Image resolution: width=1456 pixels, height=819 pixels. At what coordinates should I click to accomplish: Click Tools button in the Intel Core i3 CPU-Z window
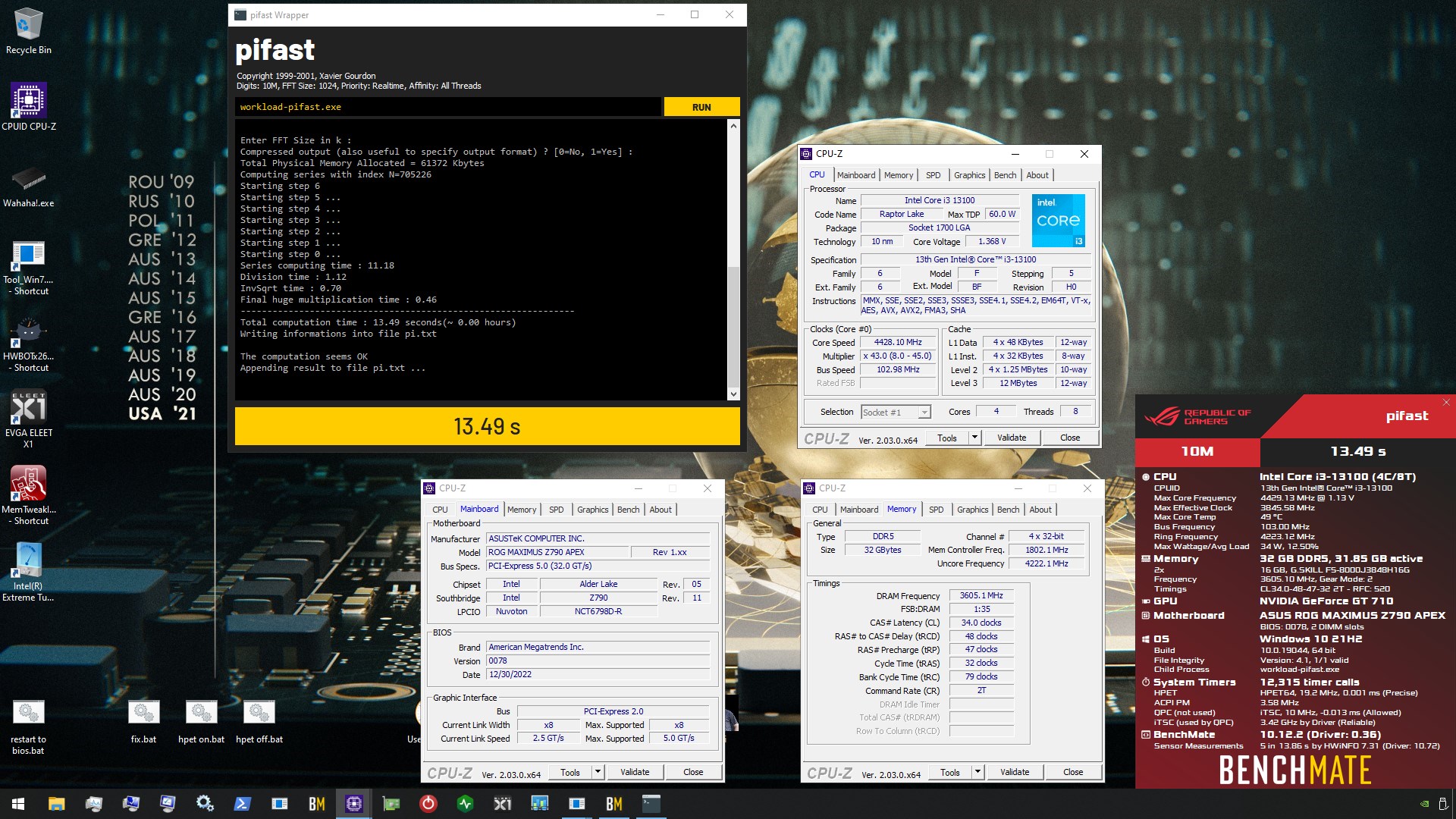pos(947,438)
